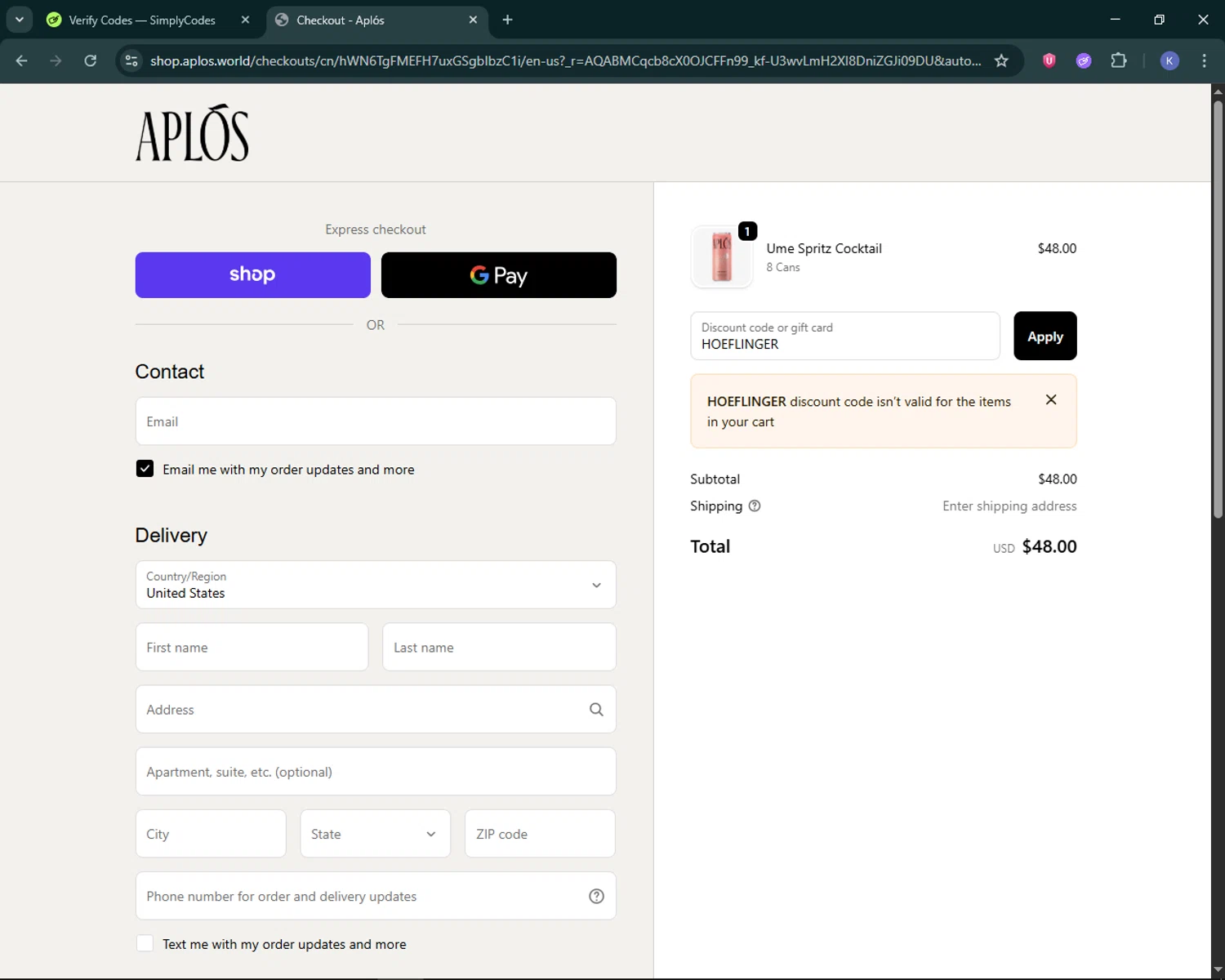1225x980 pixels.
Task: Open a new browser tab
Action: point(507,20)
